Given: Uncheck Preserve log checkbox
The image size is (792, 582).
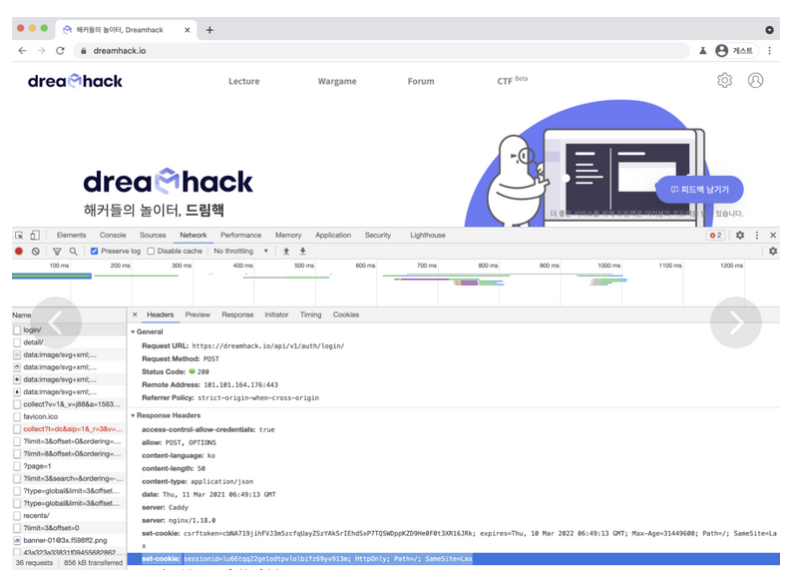Looking at the screenshot, I should 94,251.
